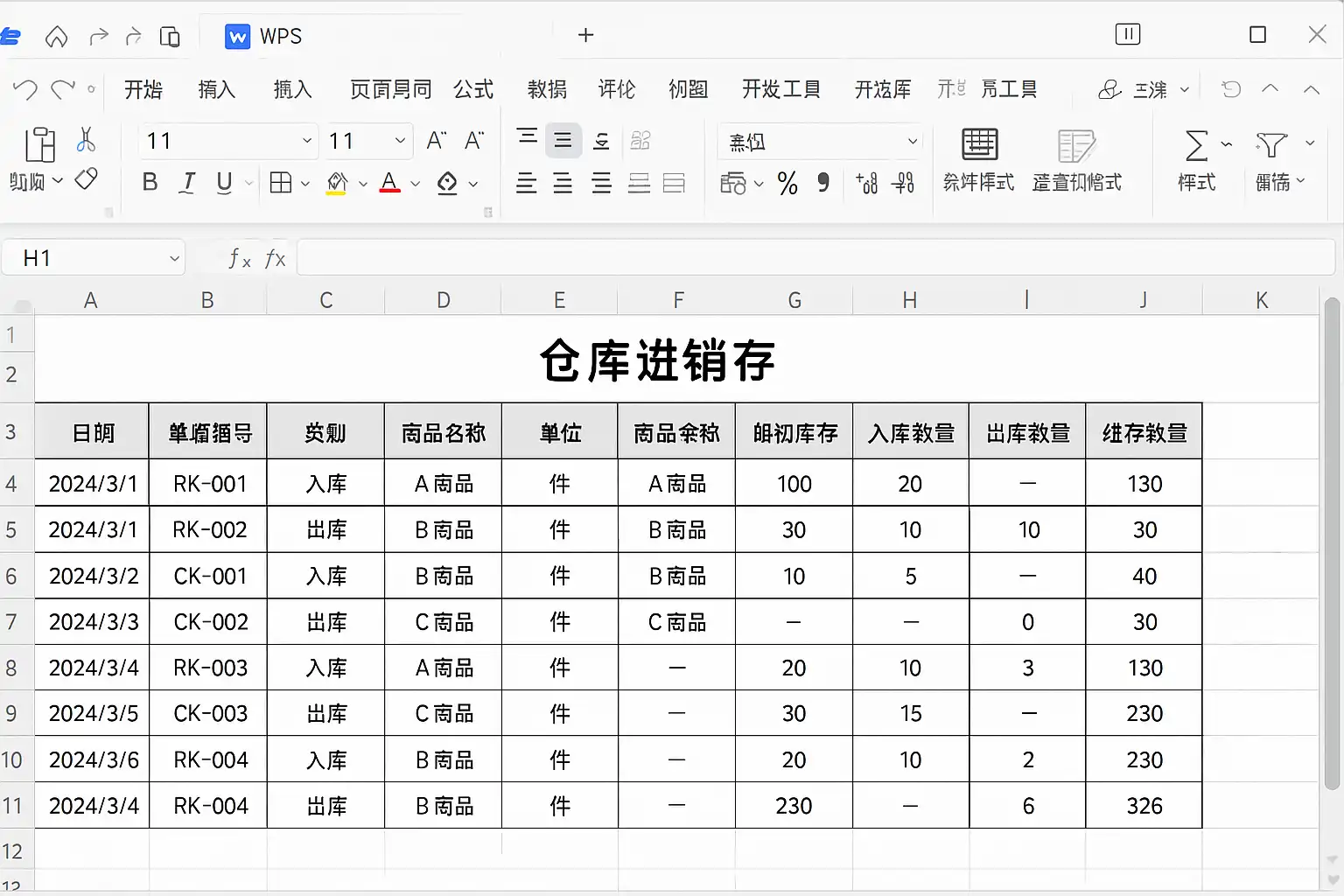The height and width of the screenshot is (896, 1344).
Task: Open the font size dropdown
Action: (x=399, y=141)
